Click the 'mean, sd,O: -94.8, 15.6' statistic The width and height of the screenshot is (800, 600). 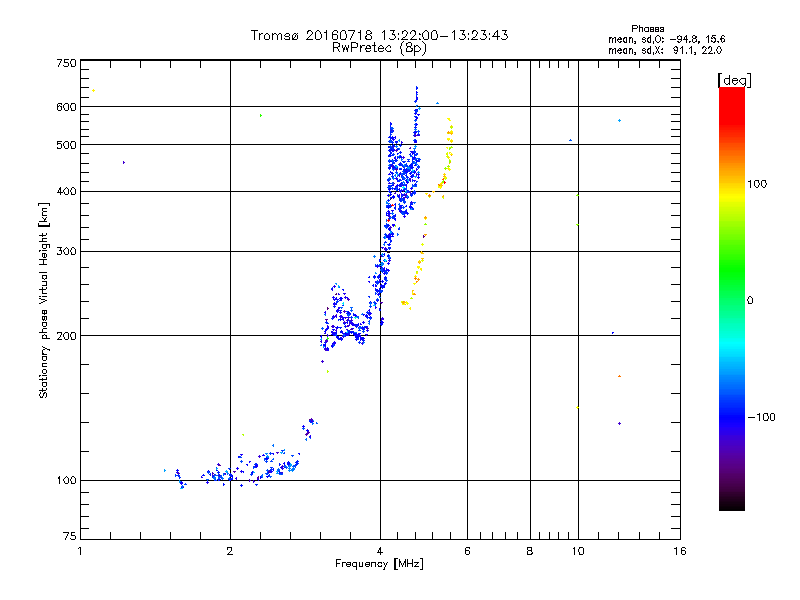[x=666, y=39]
